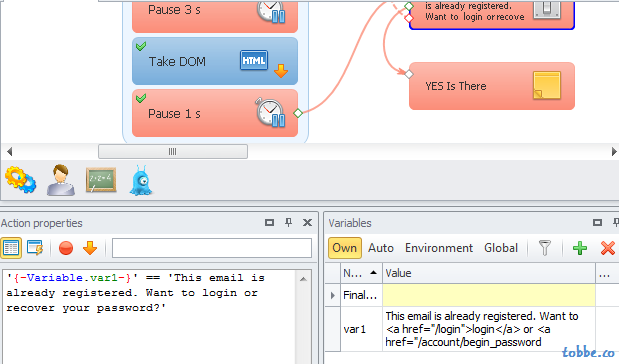Image resolution: width=619 pixels, height=364 pixels.
Task: Click the green check on Pause 1 s
Action: (141, 98)
